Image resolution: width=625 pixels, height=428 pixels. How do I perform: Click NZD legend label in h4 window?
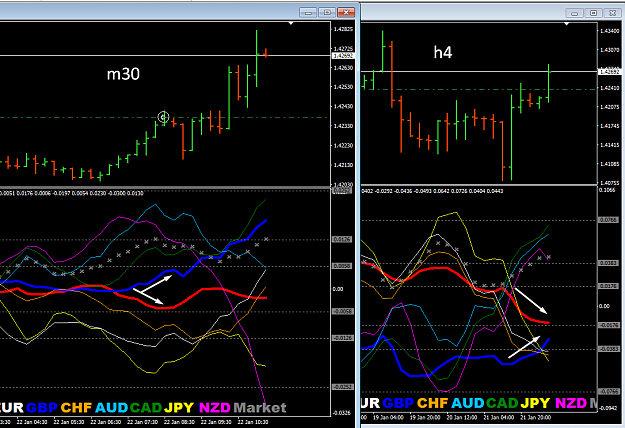click(571, 403)
